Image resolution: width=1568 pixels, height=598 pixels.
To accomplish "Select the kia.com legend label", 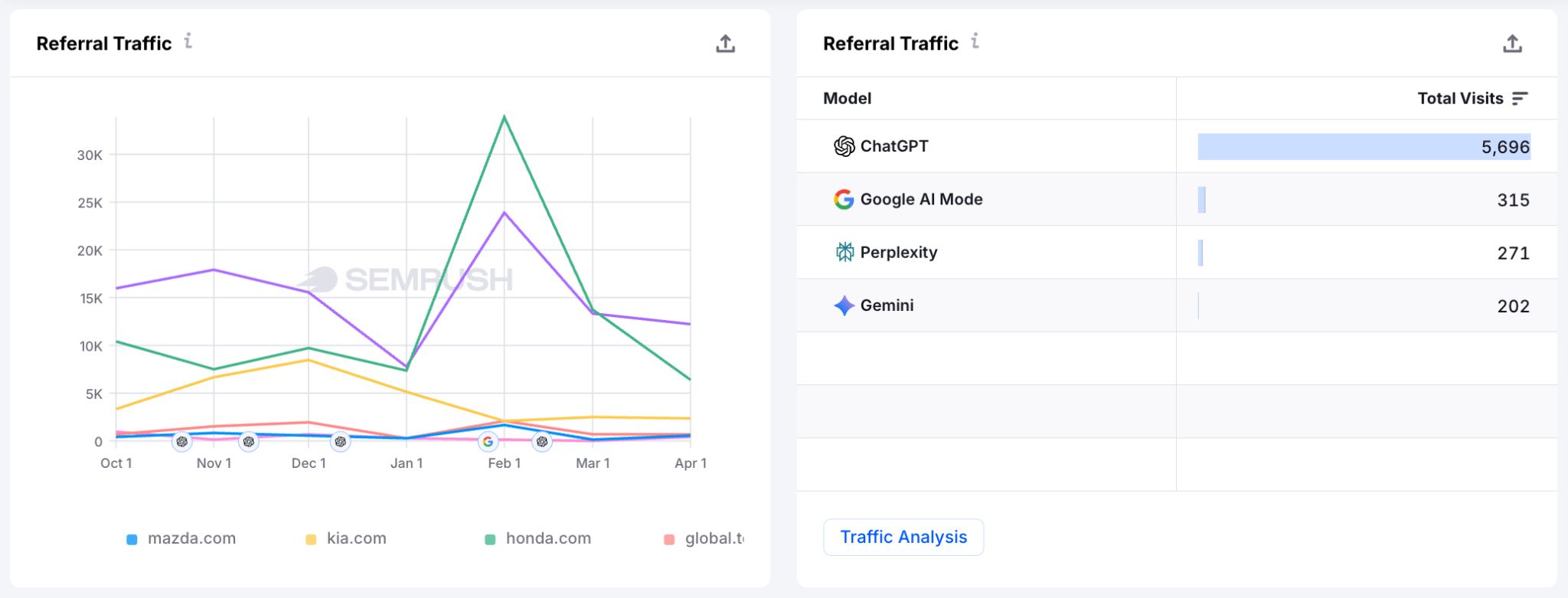I will tap(357, 538).
